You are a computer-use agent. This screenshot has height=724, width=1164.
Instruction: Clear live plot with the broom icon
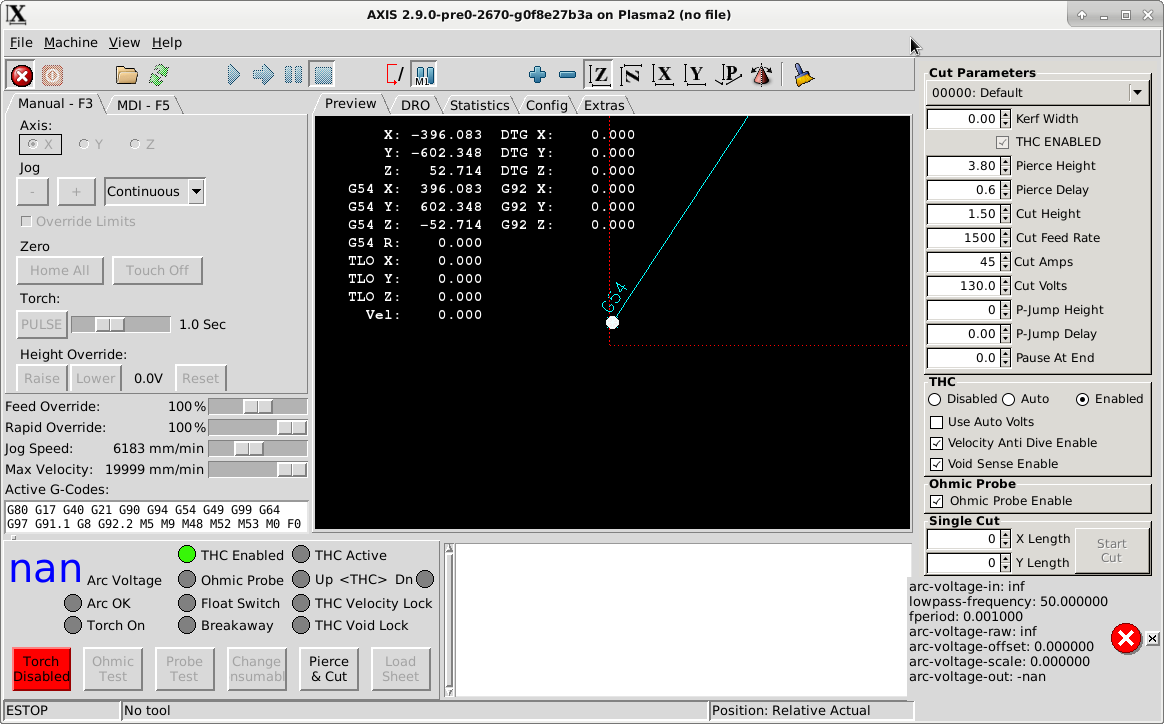(802, 75)
